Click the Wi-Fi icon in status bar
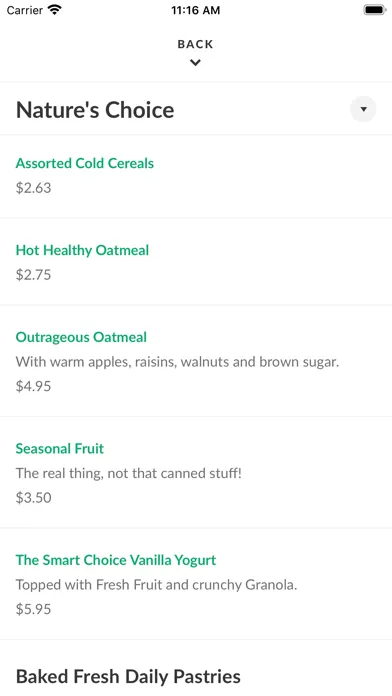The height and width of the screenshot is (696, 392). [x=55, y=10]
